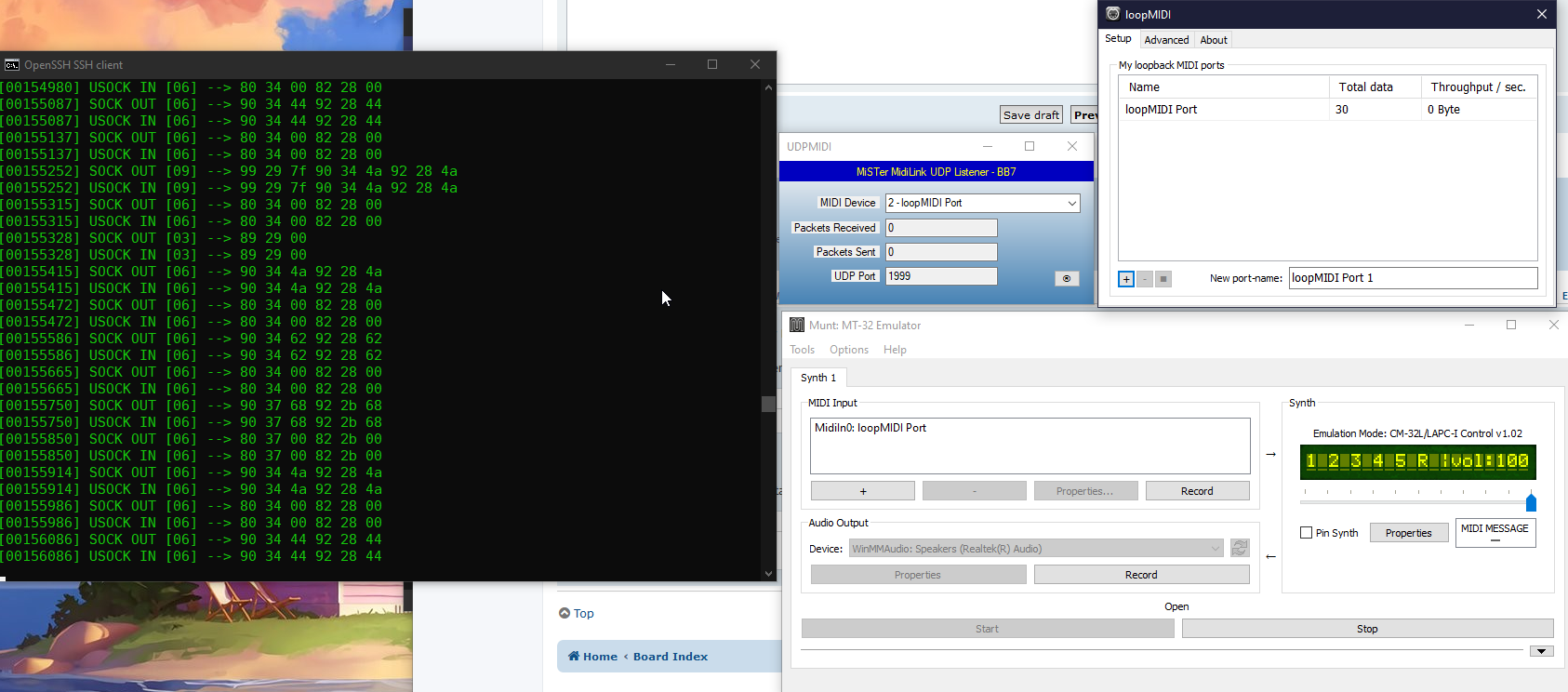The image size is (1568, 692).
Task: Click the Audio Output Record button
Action: point(1141,575)
